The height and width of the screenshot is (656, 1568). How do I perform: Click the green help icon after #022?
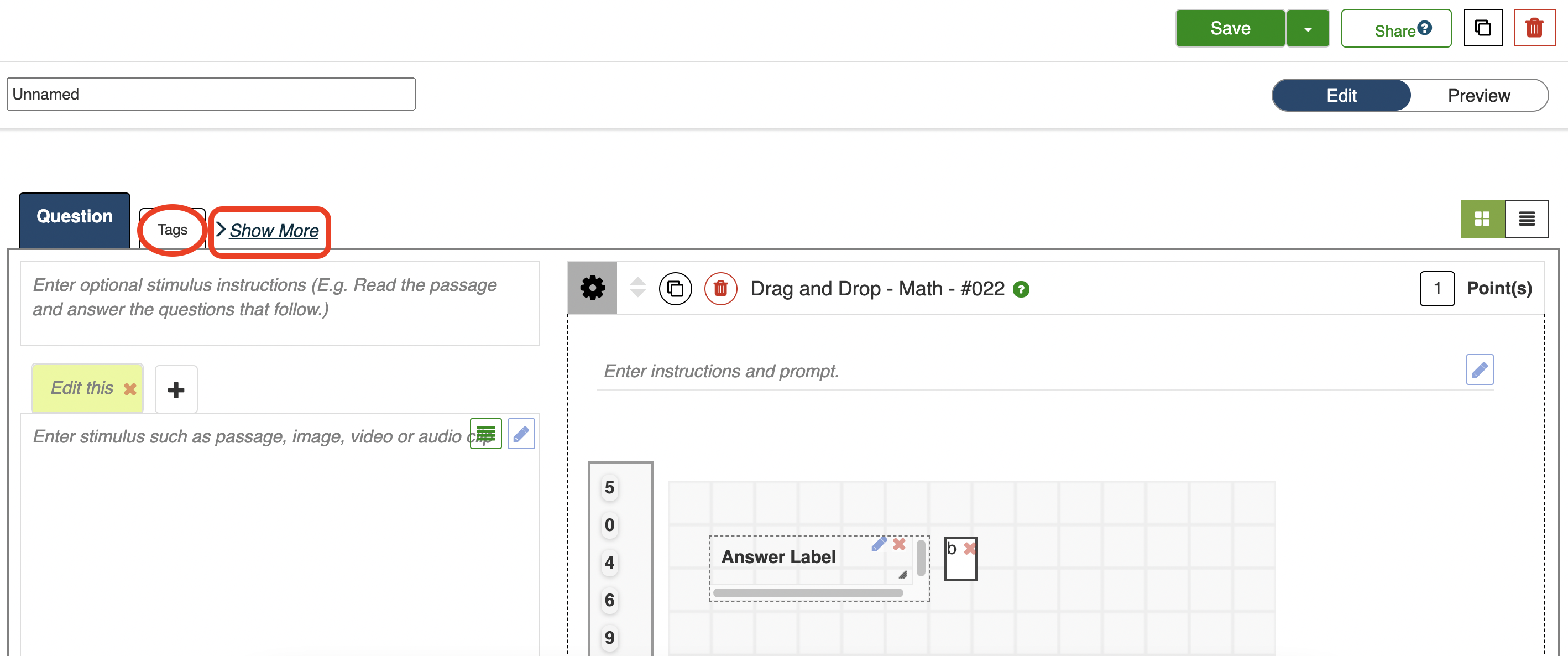click(x=1021, y=289)
